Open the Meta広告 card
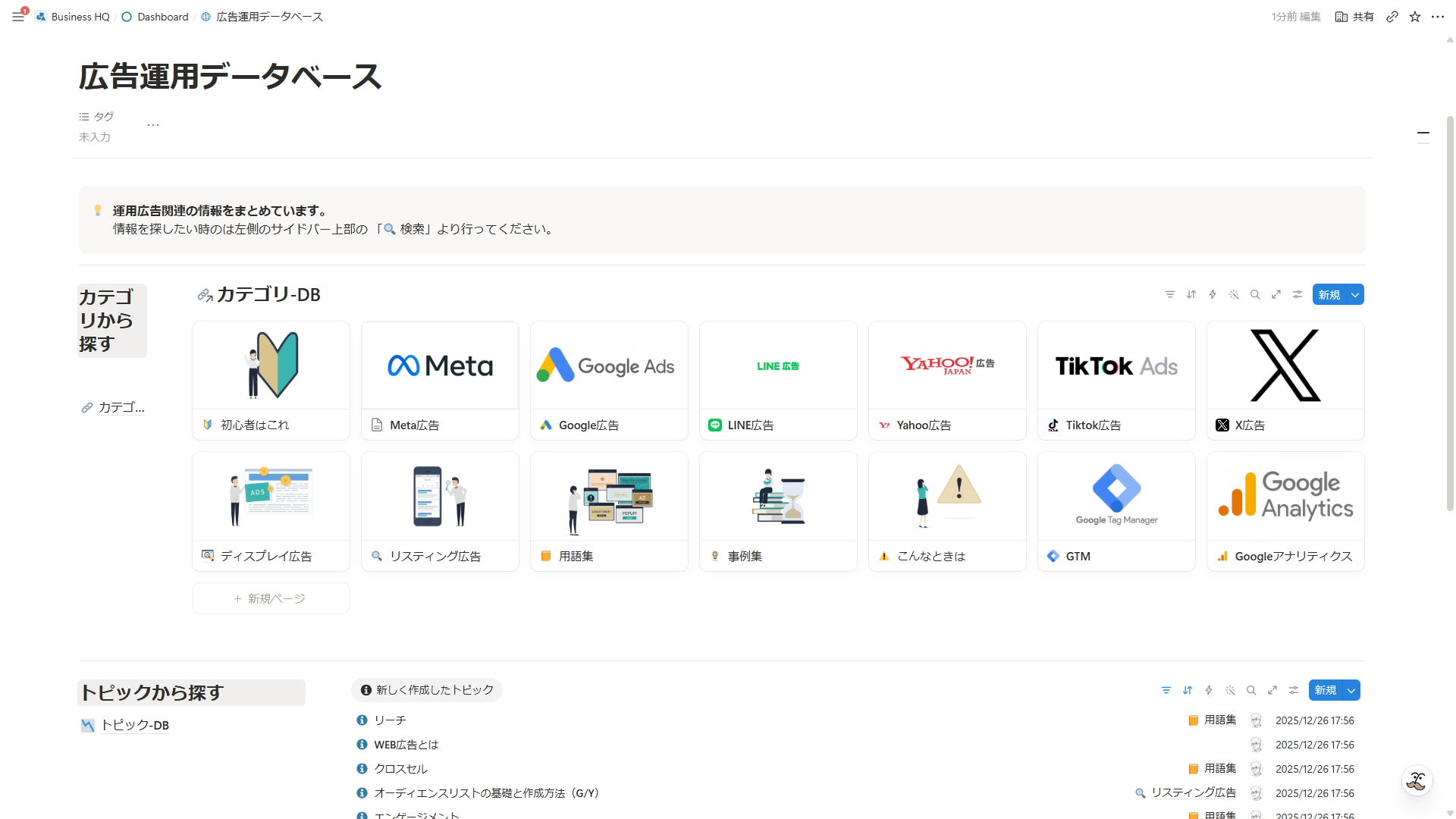Screen dimensions: 1456x819 pyautogui.click(x=440, y=381)
